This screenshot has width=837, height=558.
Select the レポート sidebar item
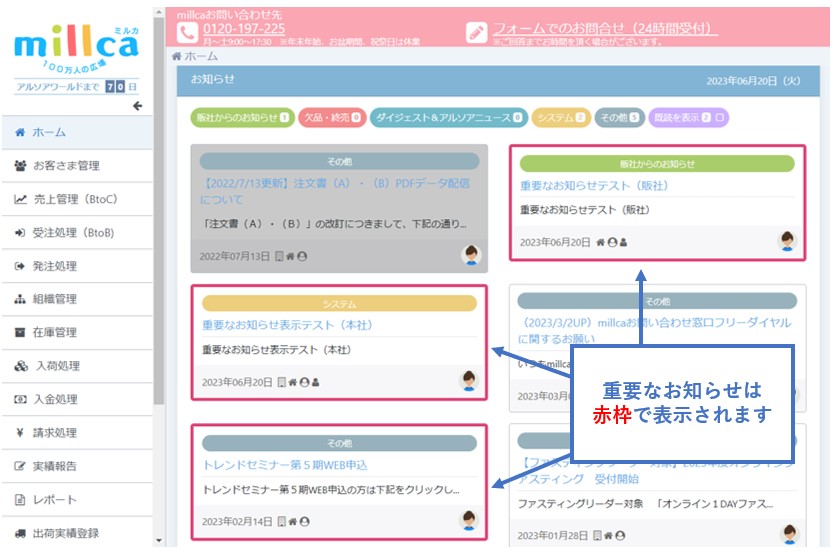[54, 499]
